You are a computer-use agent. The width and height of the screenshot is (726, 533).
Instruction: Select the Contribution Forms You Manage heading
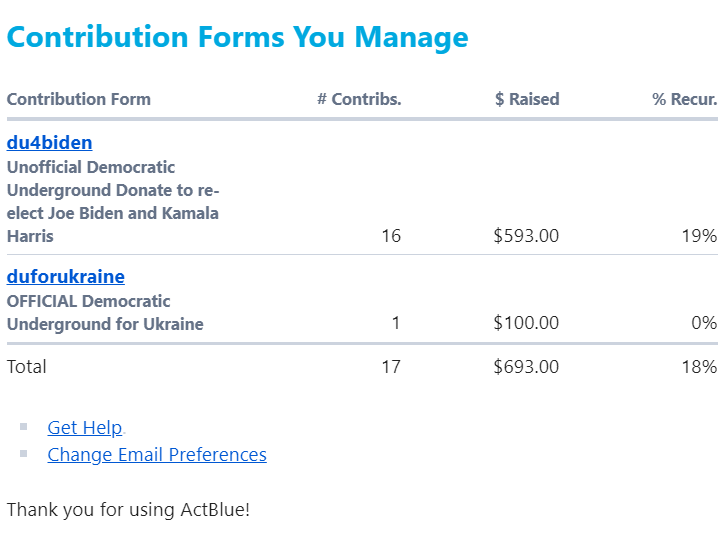pos(238,37)
